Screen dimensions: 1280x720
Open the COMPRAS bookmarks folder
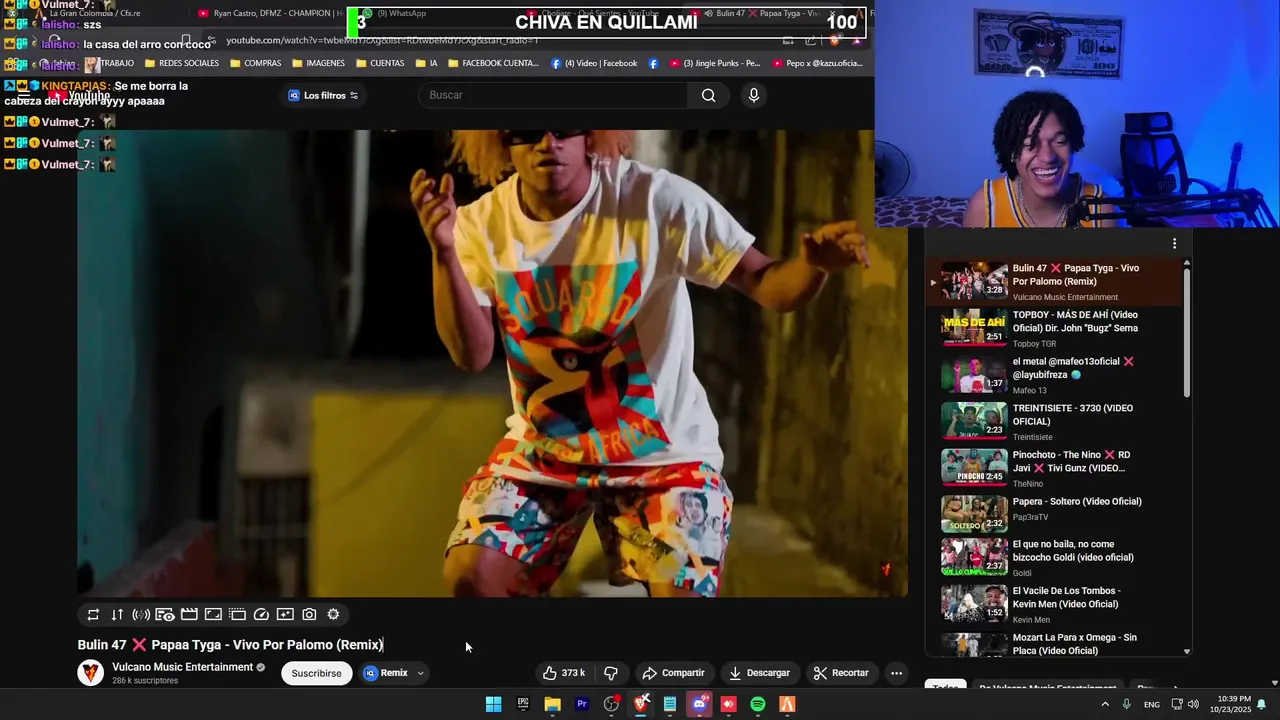(x=255, y=63)
